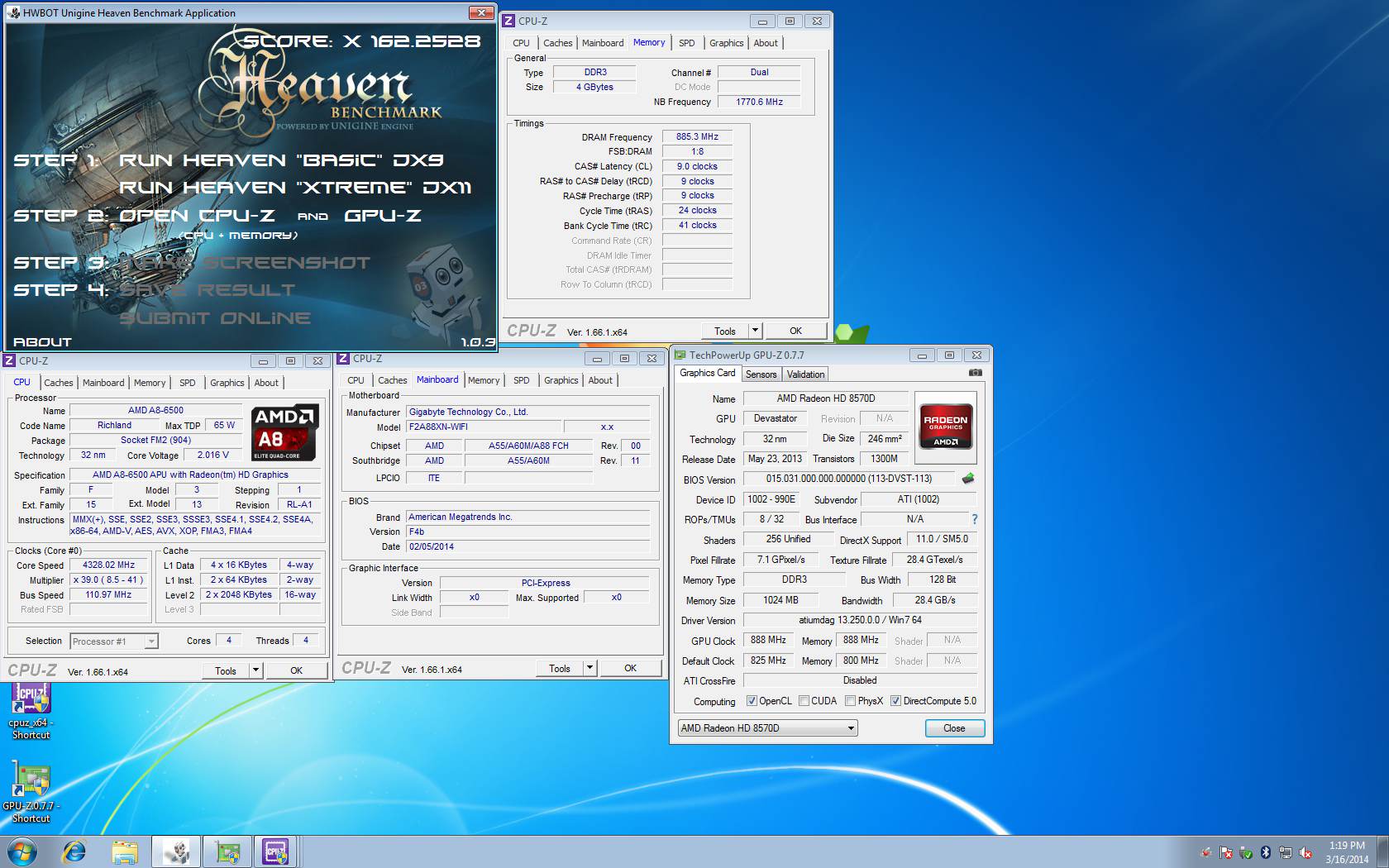Click the Core Speed value 4328.02 MHz
This screenshot has width=1389, height=868.
(108, 565)
